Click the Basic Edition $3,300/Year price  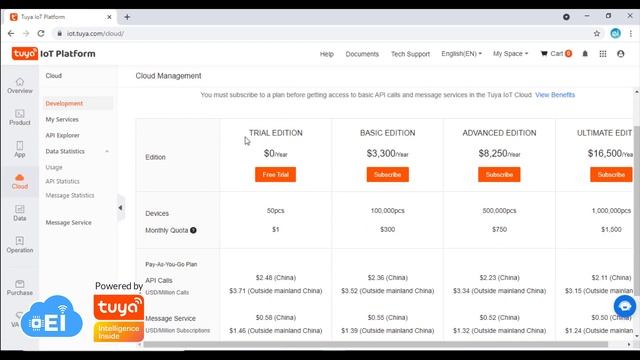tap(387, 153)
